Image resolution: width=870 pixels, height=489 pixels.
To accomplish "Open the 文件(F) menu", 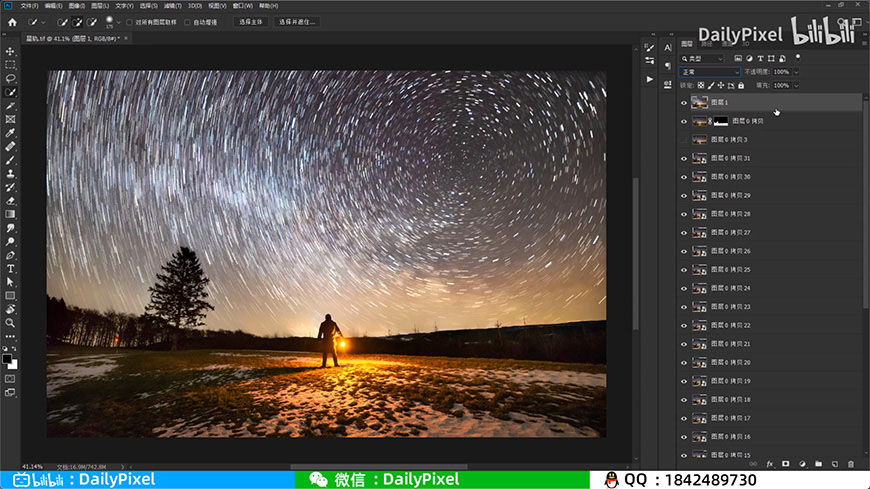I will (x=29, y=6).
